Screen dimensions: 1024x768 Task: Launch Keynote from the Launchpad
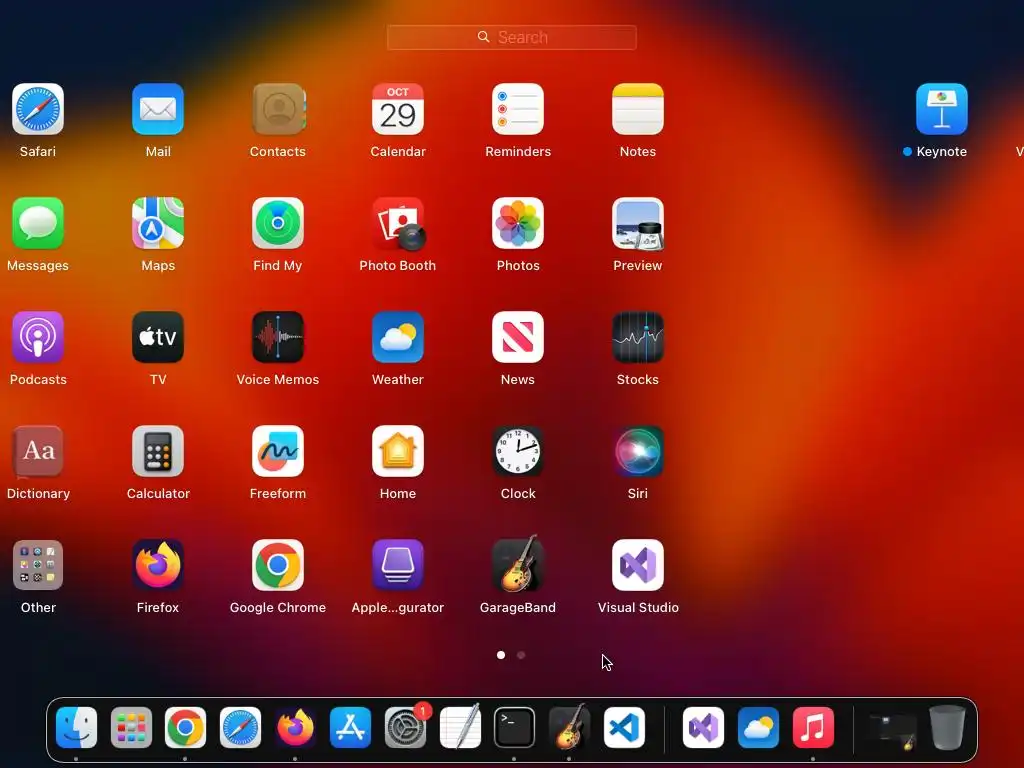(x=942, y=109)
